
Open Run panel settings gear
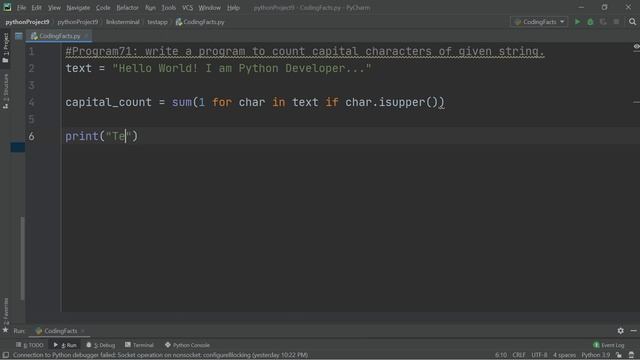click(620, 331)
